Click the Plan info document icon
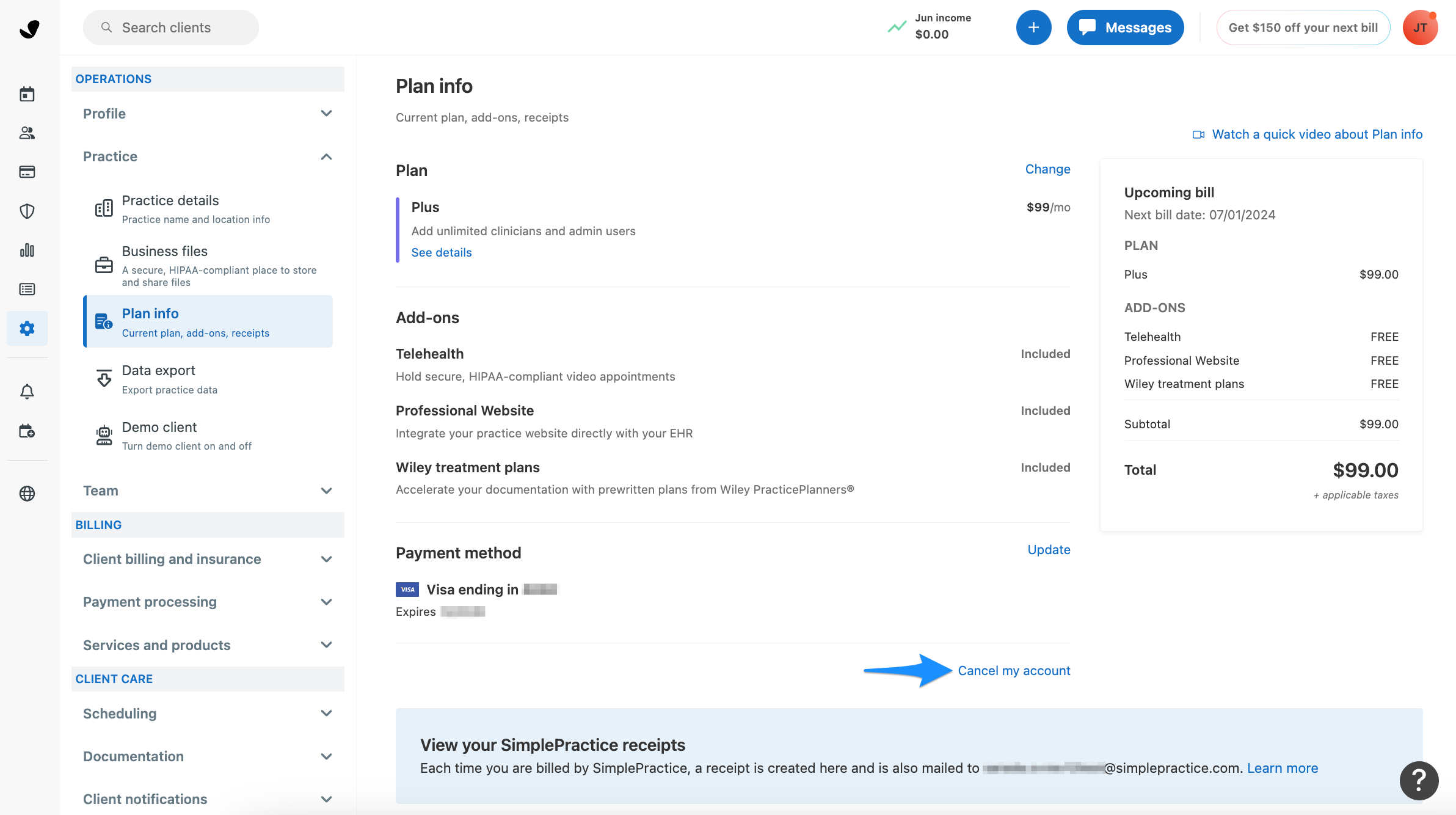Viewport: 1456px width, 815px height. (104, 321)
